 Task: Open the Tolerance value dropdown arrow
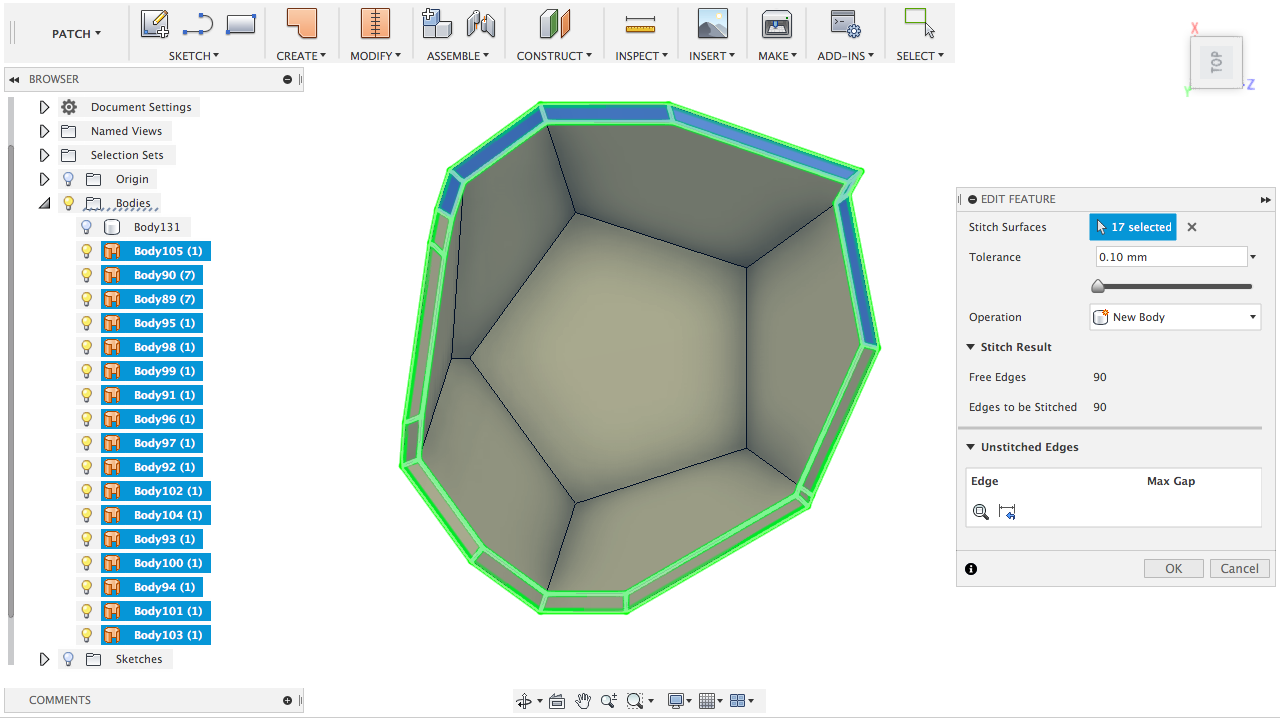tap(1253, 257)
